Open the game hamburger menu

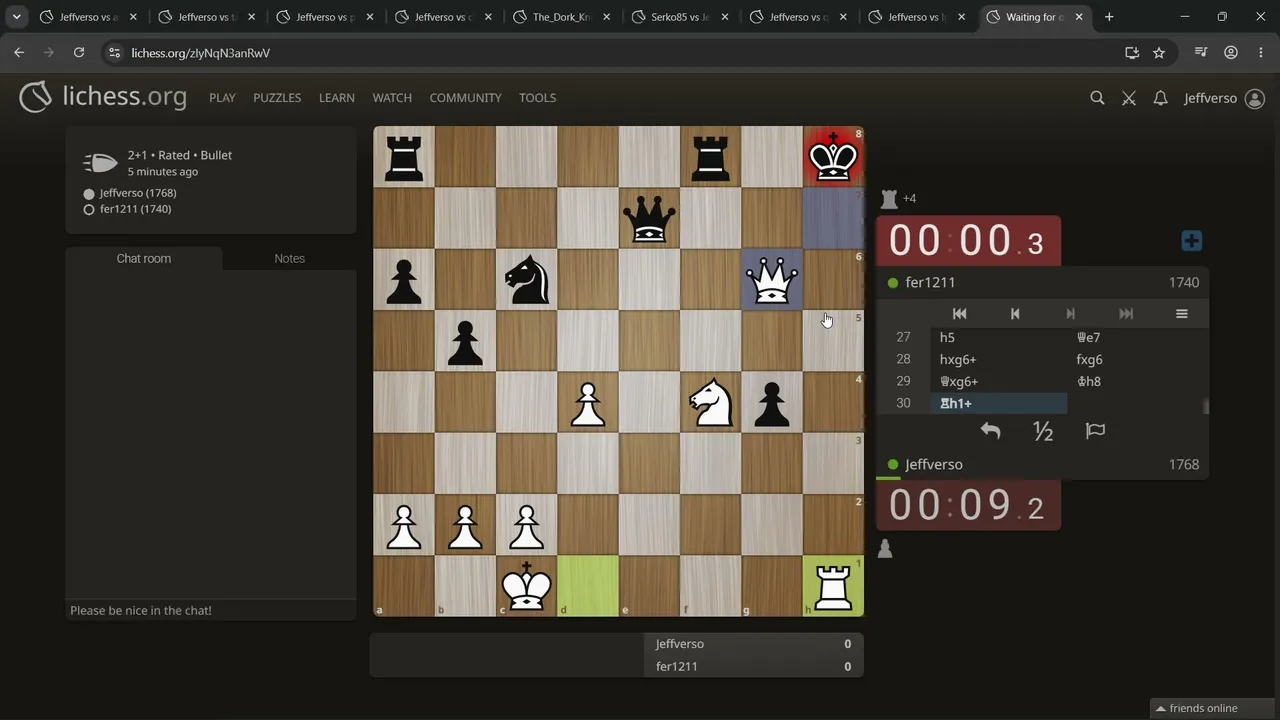(1181, 314)
